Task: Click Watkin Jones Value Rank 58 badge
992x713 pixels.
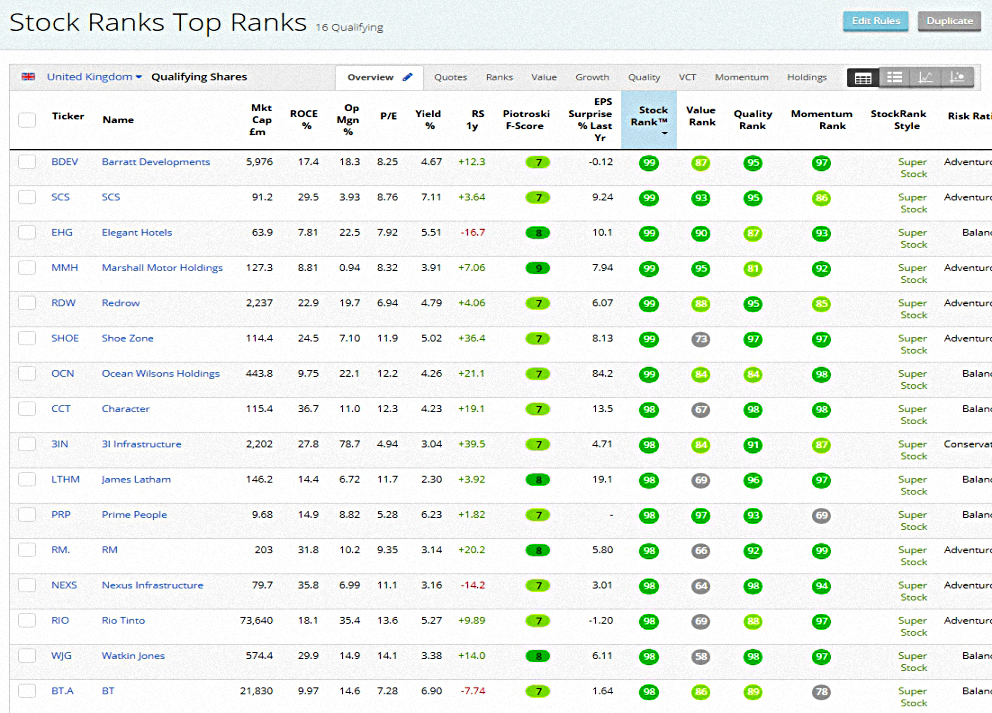Action: (700, 657)
